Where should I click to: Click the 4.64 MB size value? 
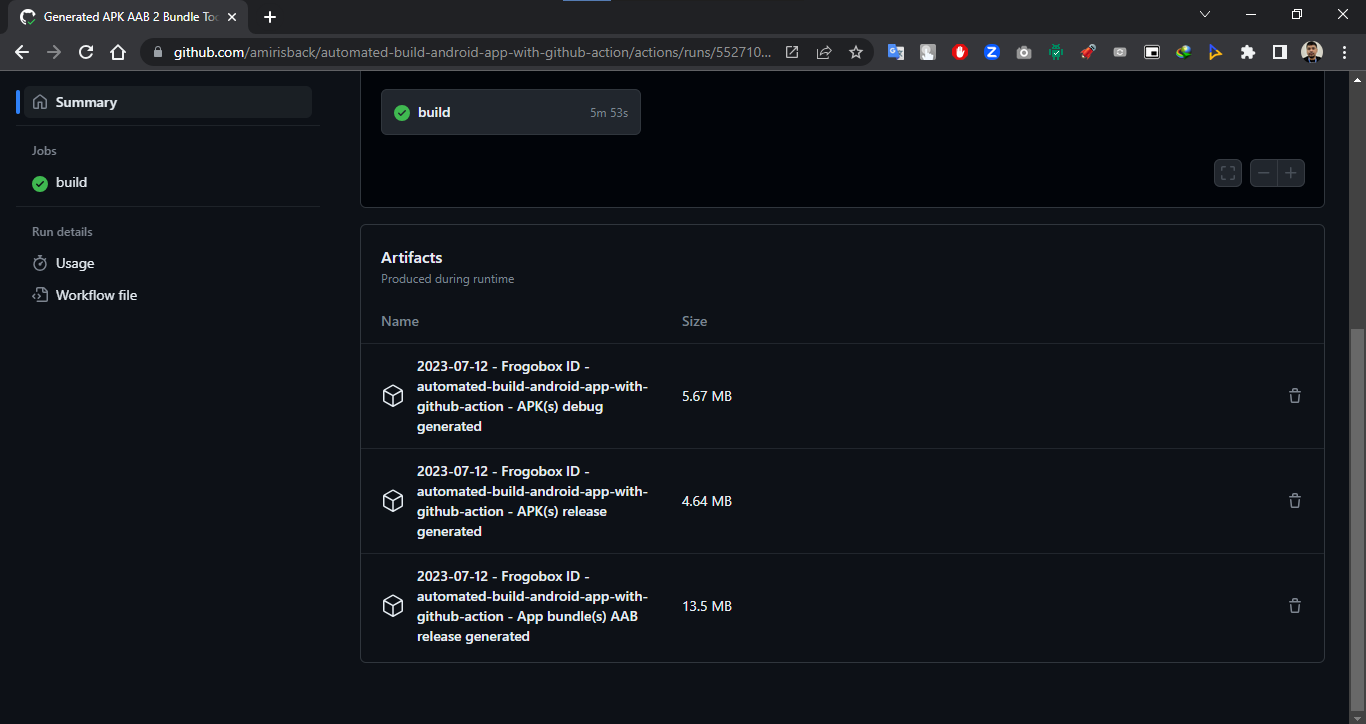707,501
